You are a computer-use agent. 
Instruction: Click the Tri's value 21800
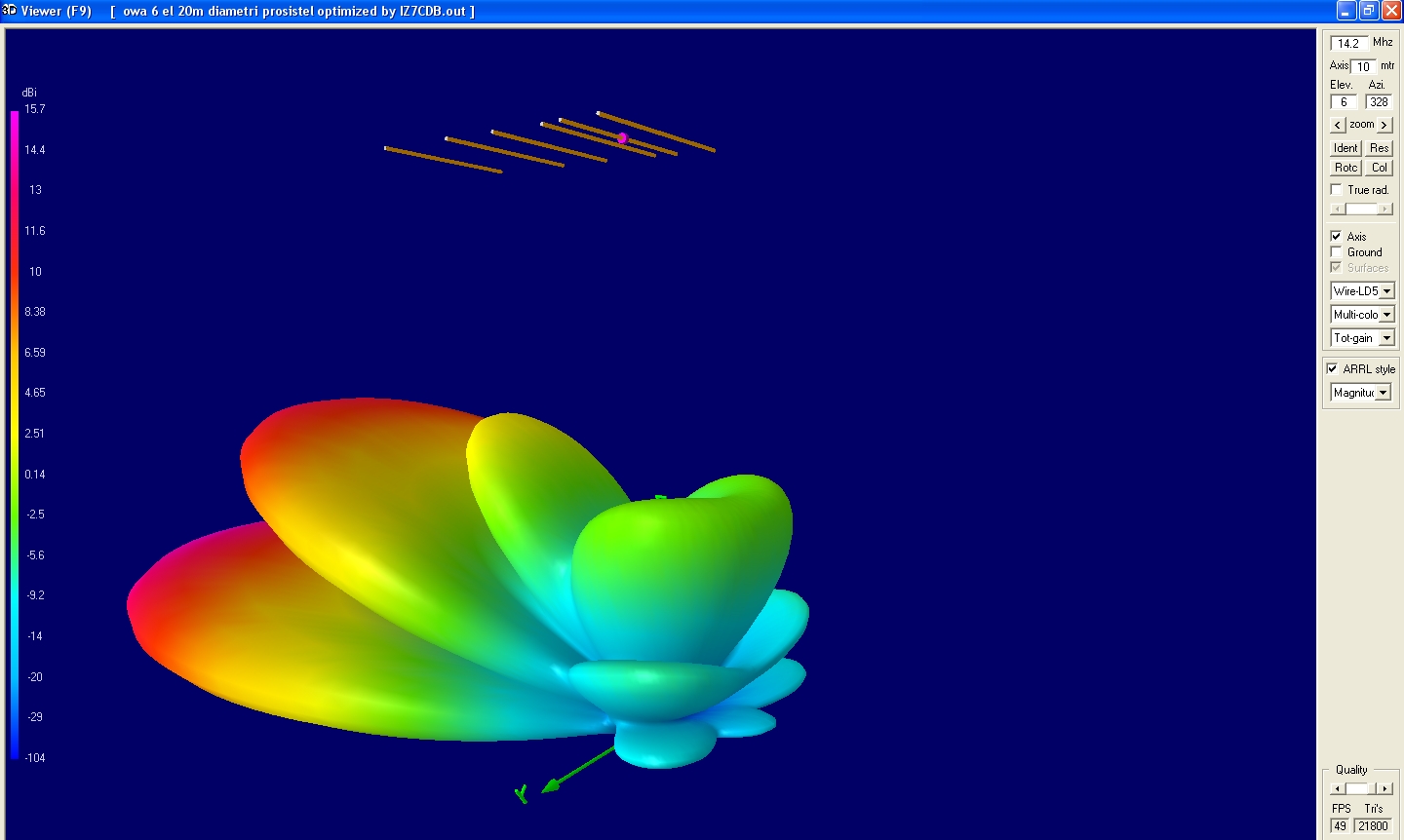point(1374,826)
